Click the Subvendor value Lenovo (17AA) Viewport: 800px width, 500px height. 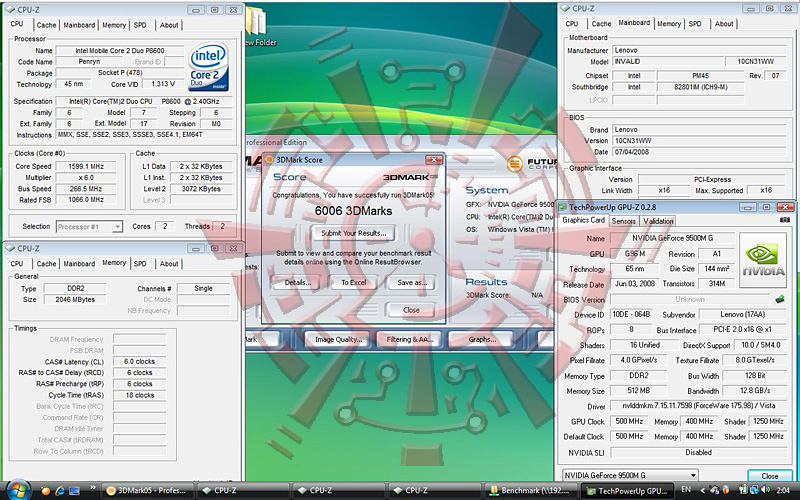click(x=742, y=315)
